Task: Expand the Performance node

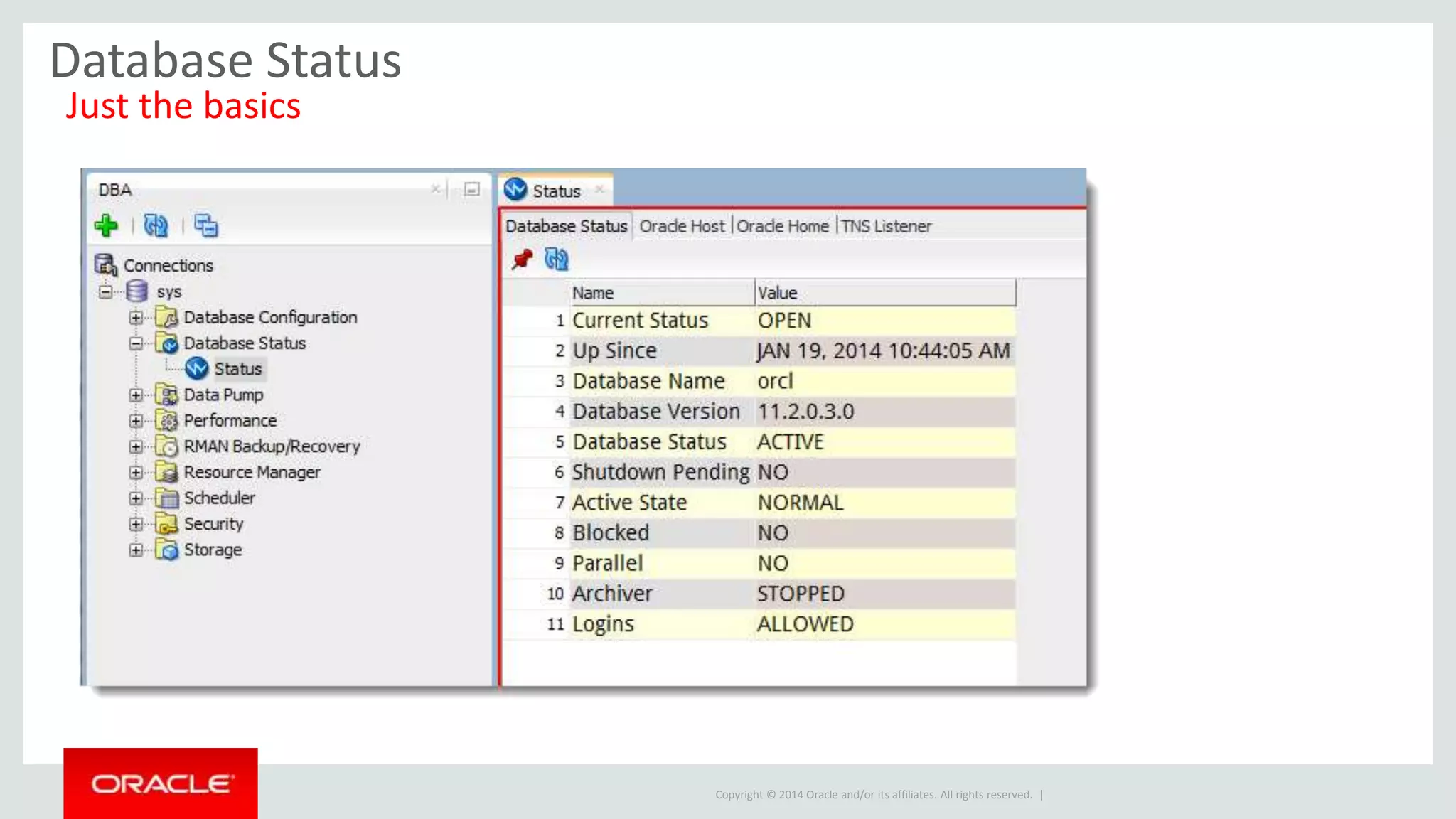Action: (x=136, y=421)
